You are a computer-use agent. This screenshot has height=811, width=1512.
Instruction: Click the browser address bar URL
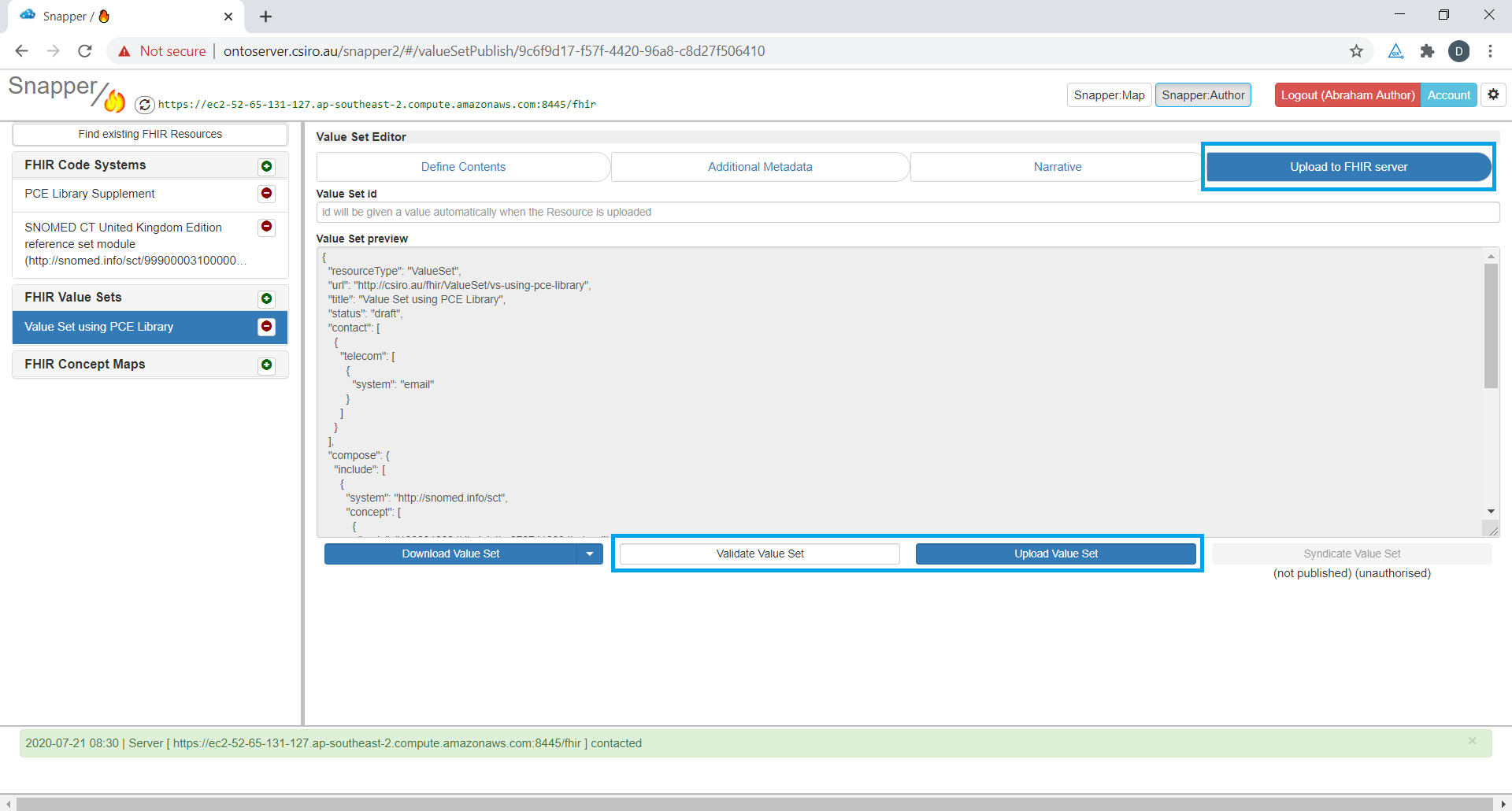click(x=494, y=51)
